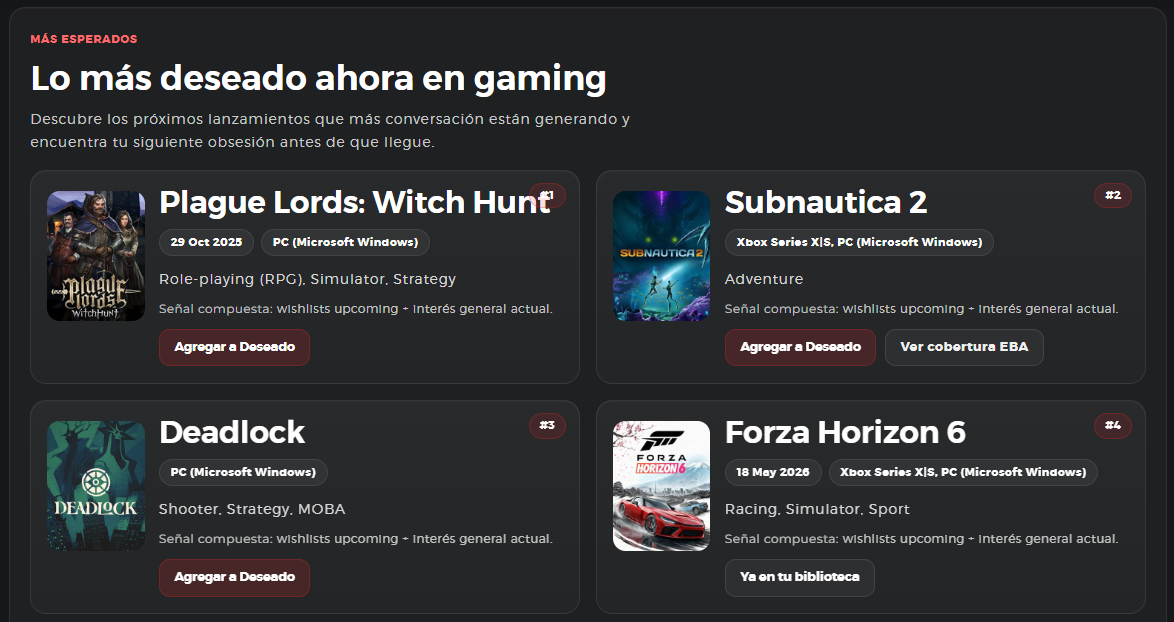Click Deadlock's PC (Microsoft Windows) platform tag
The height and width of the screenshot is (622, 1174).
(243, 472)
